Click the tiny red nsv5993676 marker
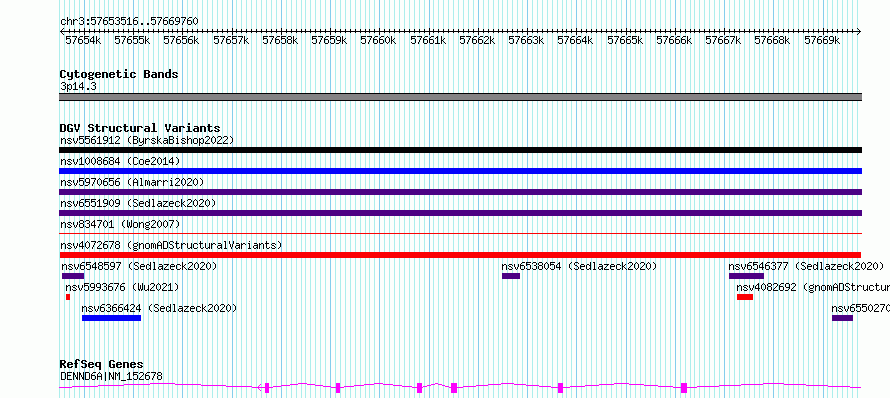This screenshot has width=890, height=398. point(68,297)
